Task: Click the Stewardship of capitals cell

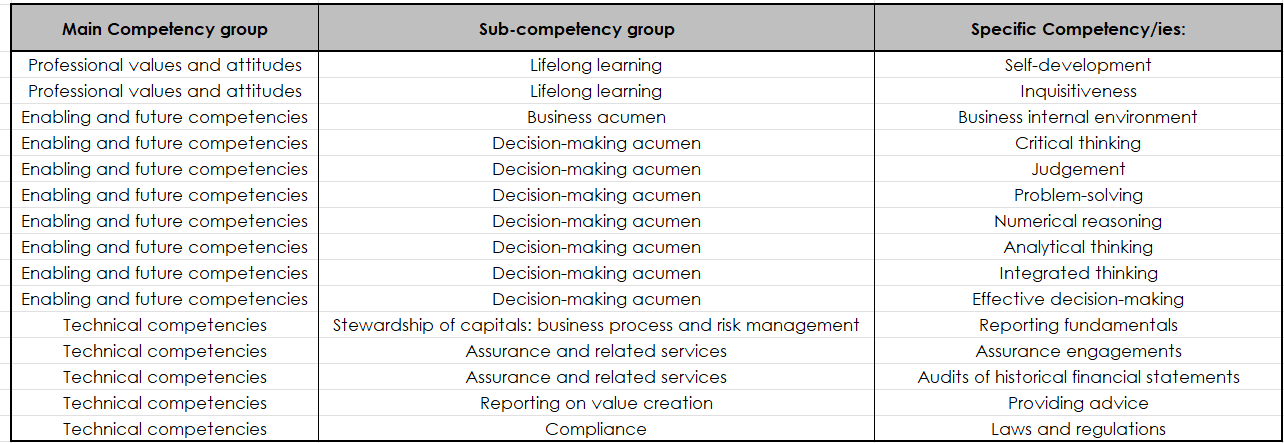Action: 596,325
